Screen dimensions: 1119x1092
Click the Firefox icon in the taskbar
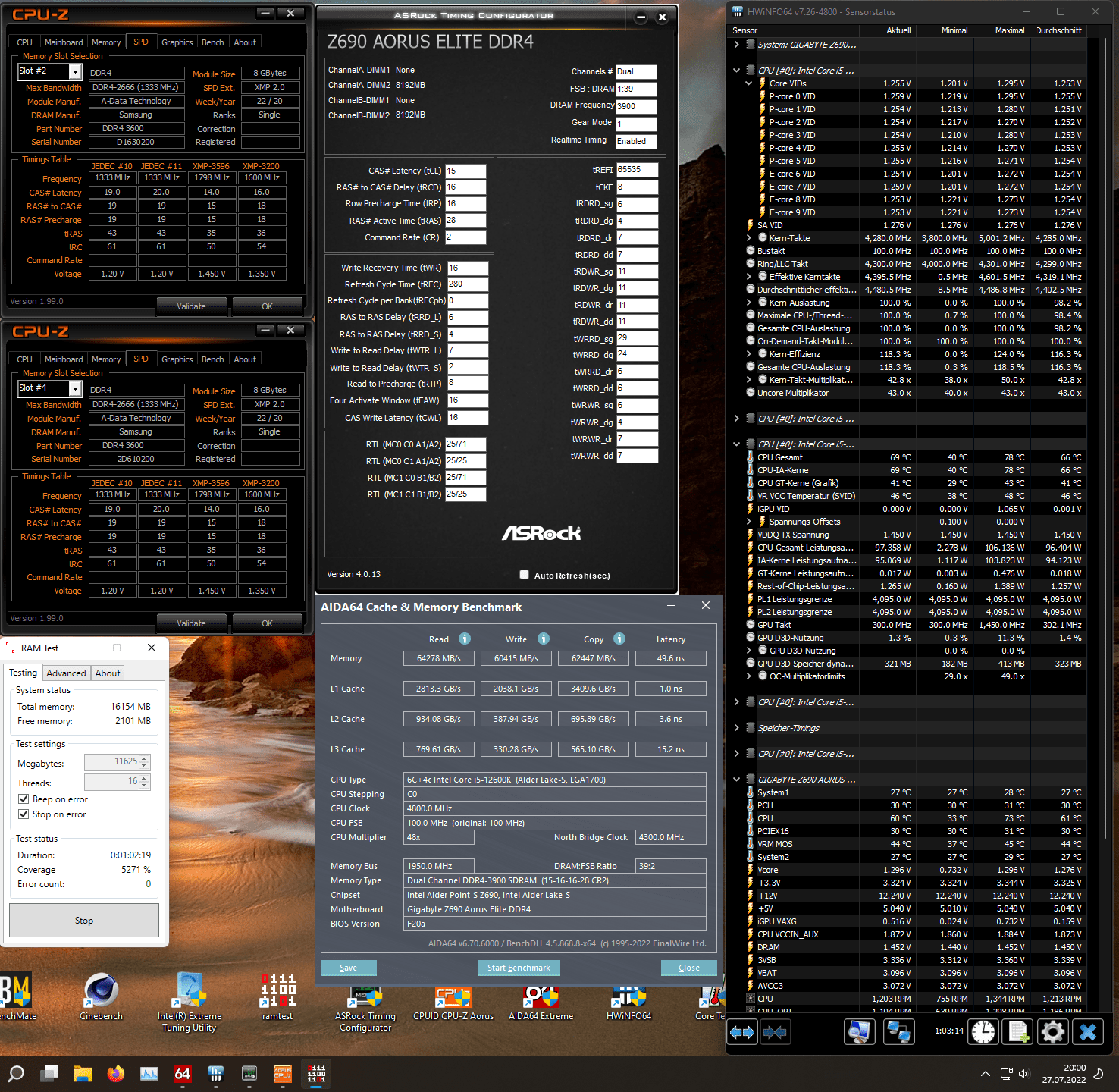tap(115, 1074)
